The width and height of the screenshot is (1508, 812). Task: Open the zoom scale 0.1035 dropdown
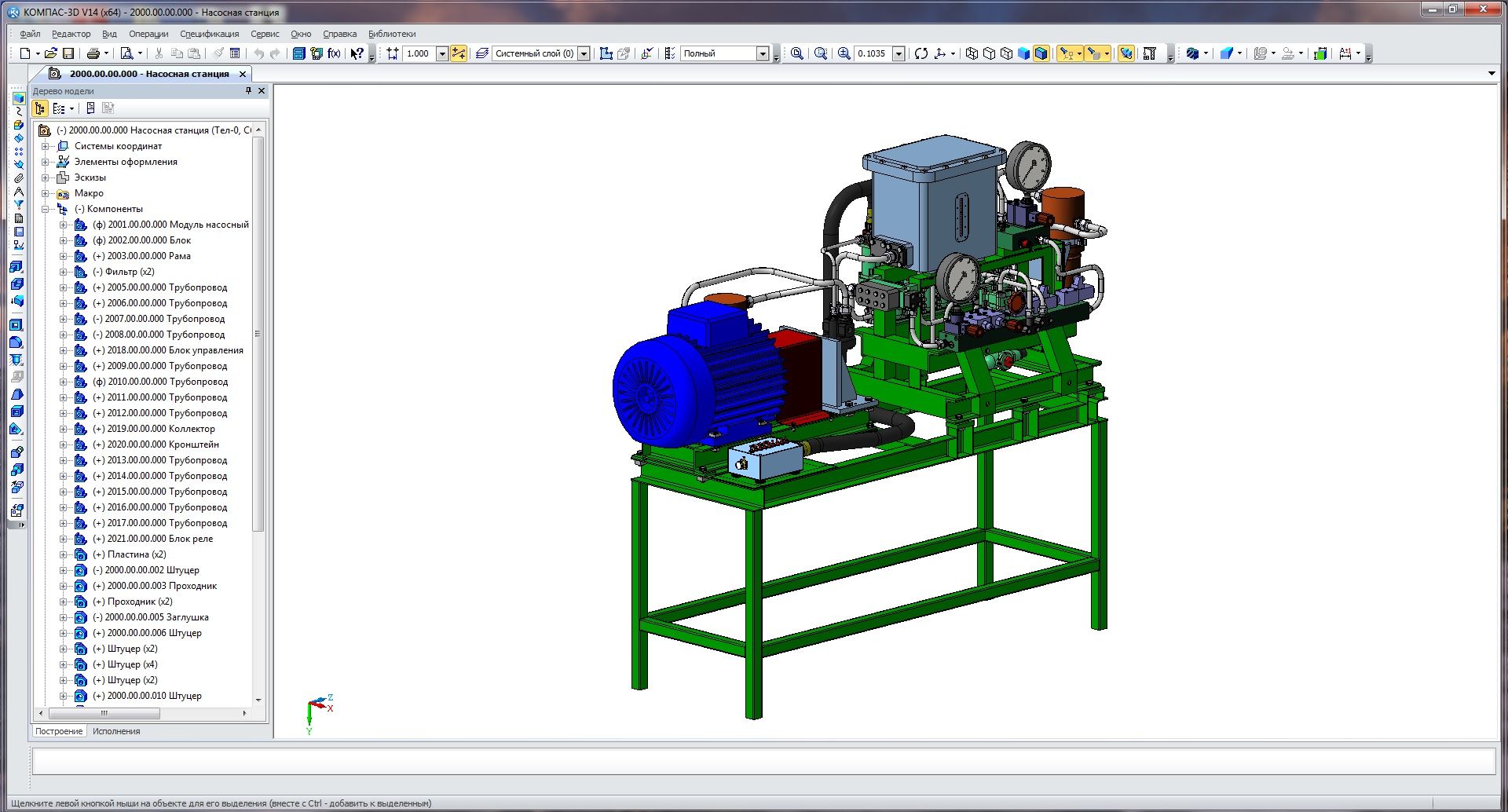(x=899, y=53)
